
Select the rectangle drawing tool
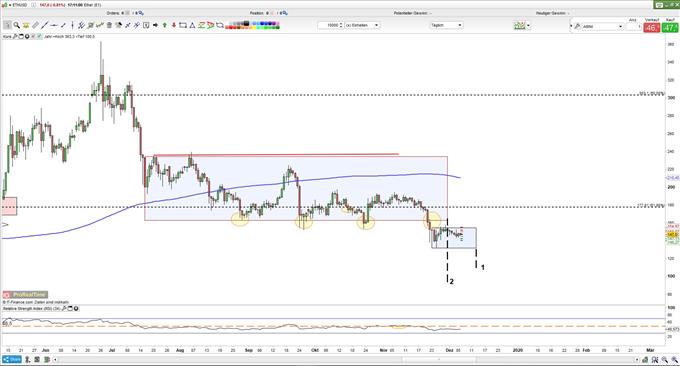pos(183,25)
